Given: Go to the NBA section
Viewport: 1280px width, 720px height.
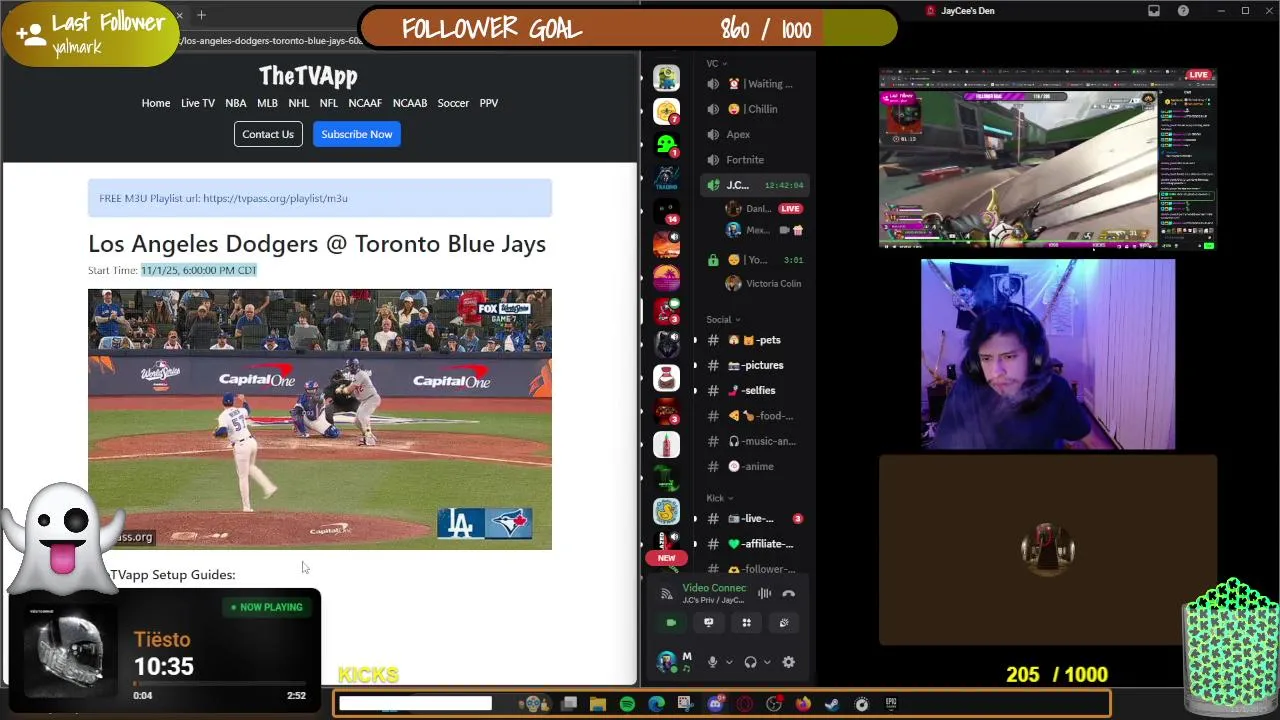Looking at the screenshot, I should [x=236, y=103].
